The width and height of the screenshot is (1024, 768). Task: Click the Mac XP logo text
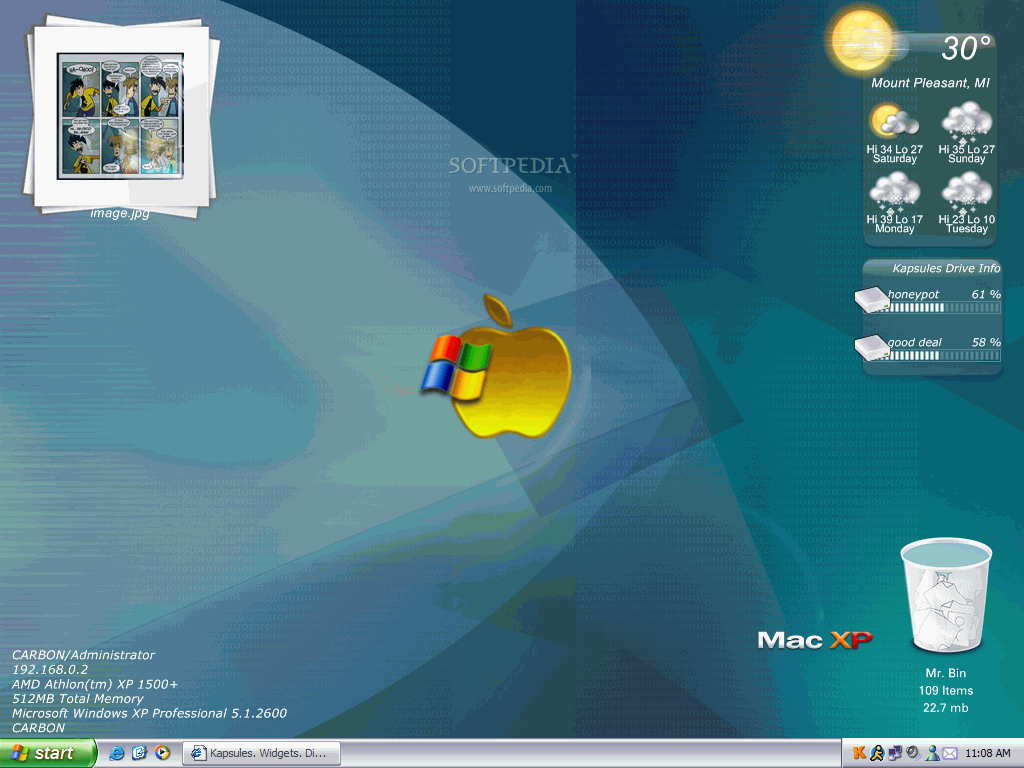(814, 640)
